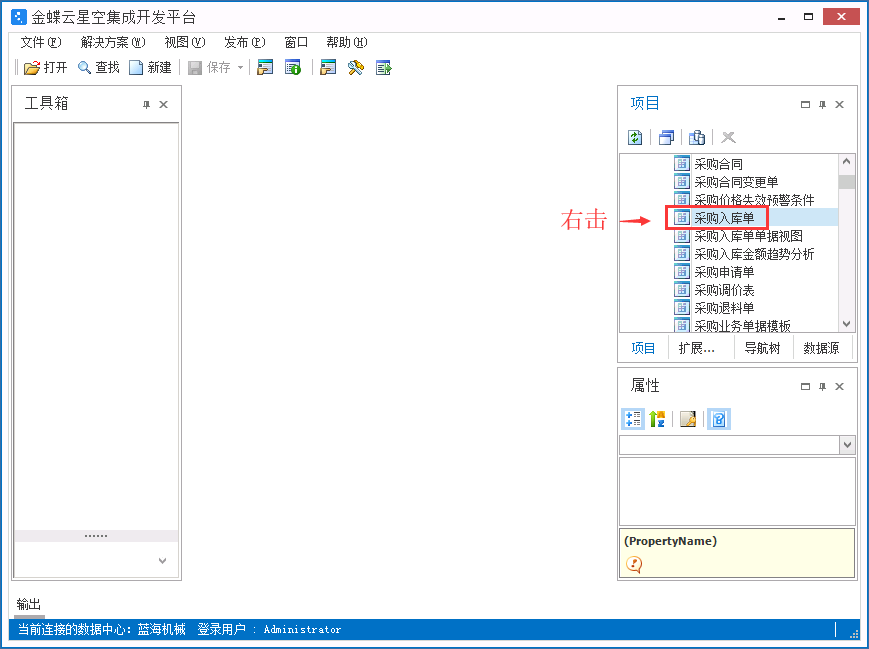Switch to the 导航树 tab
869x649 pixels.
[x=762, y=348]
